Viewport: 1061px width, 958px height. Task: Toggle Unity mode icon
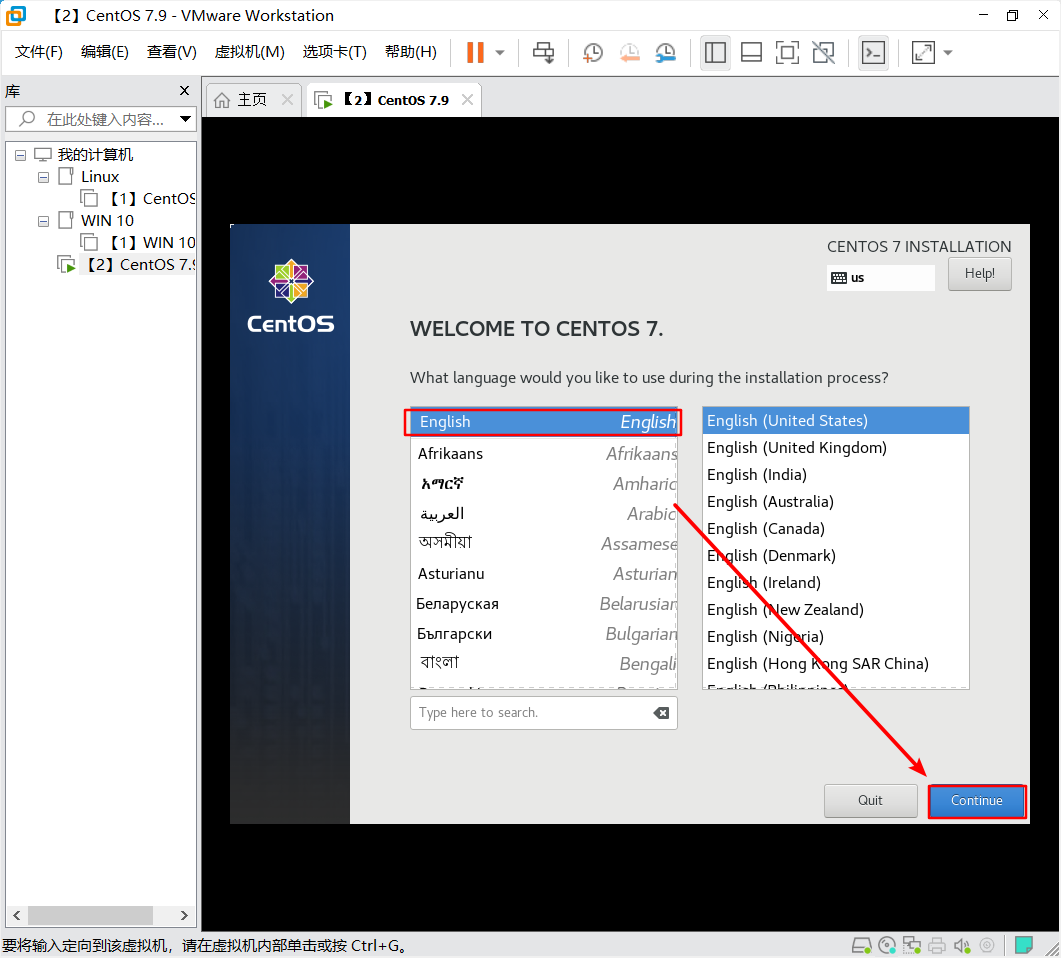823,52
